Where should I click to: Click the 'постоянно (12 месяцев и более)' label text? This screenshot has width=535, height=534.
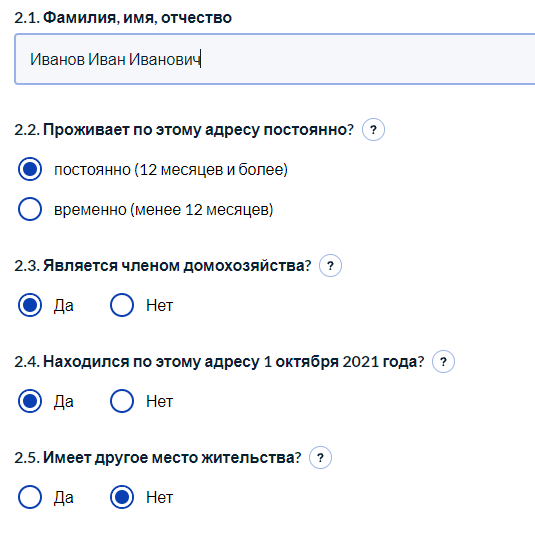coord(171,170)
